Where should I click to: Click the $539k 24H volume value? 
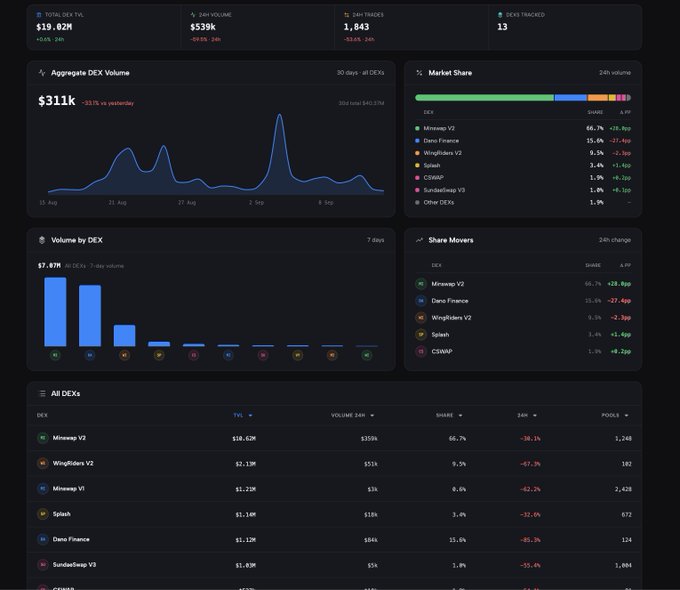(x=203, y=27)
